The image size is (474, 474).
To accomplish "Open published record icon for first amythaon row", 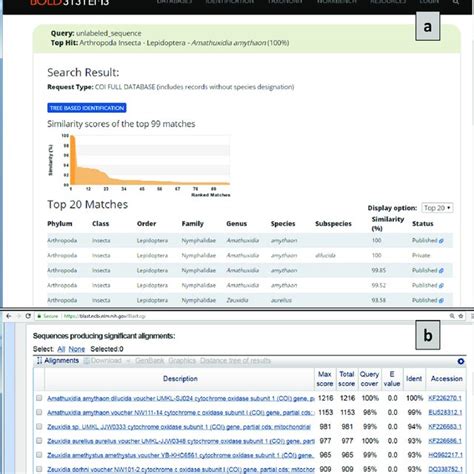I will pos(441,241).
